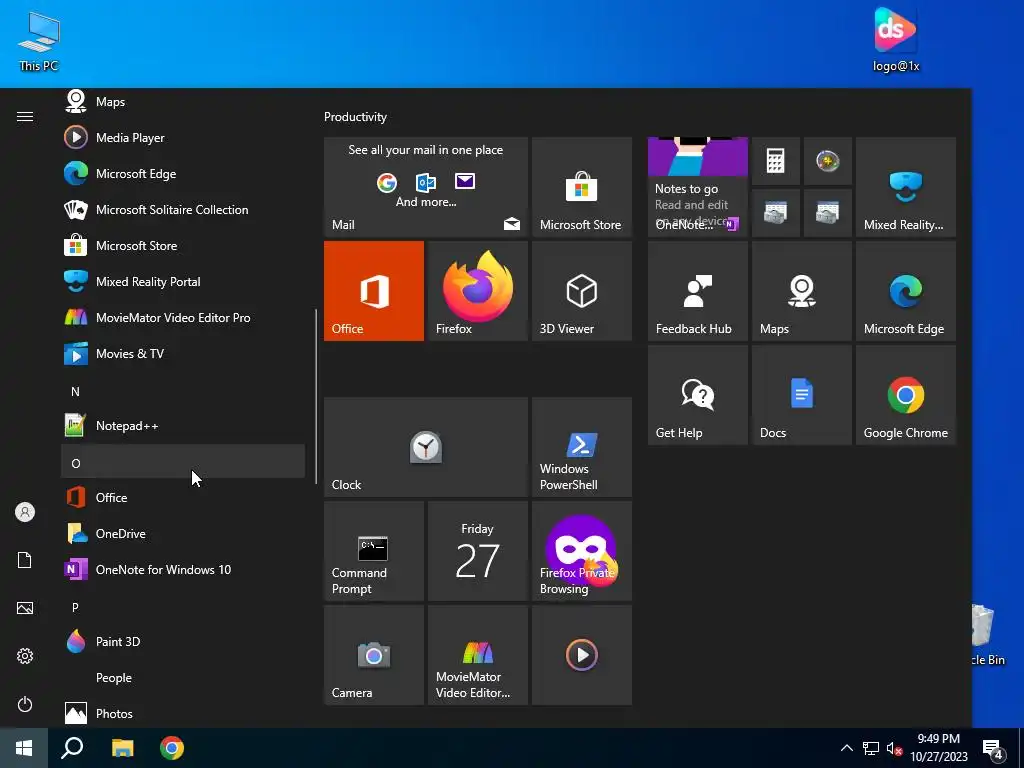The image size is (1024, 768).
Task: Launch the Google Chrome tile
Action: pyautogui.click(x=906, y=395)
